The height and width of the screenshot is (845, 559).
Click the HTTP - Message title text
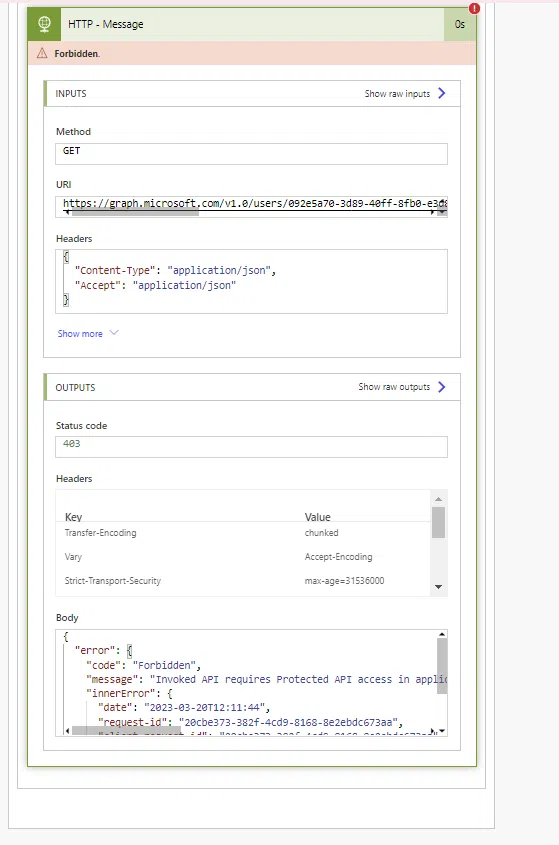106,24
